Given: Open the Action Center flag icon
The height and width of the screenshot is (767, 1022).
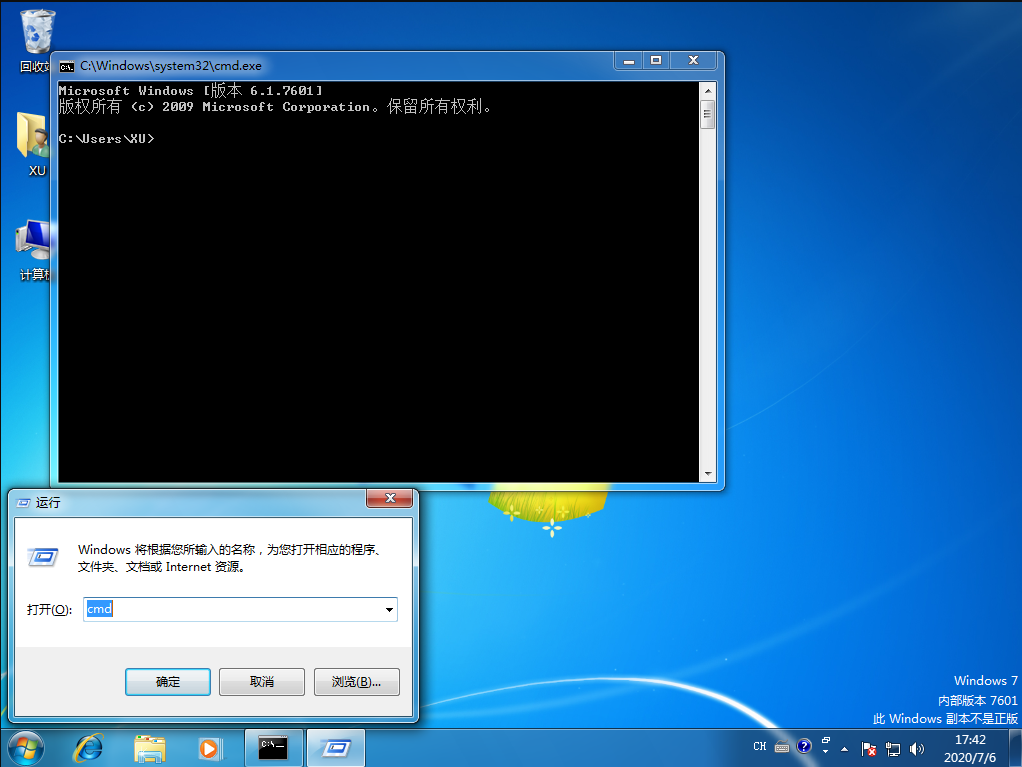Looking at the screenshot, I should point(868,748).
